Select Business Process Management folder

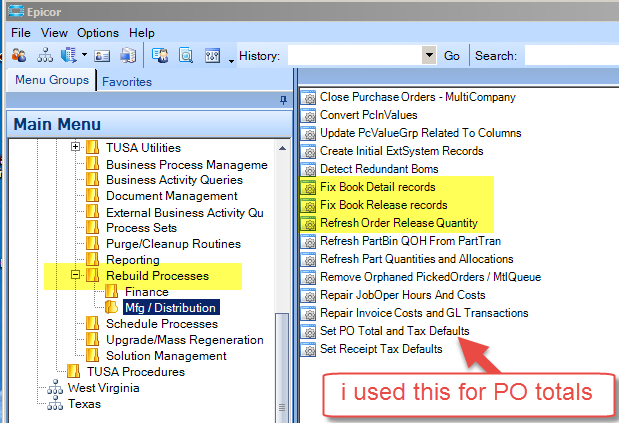point(186,165)
